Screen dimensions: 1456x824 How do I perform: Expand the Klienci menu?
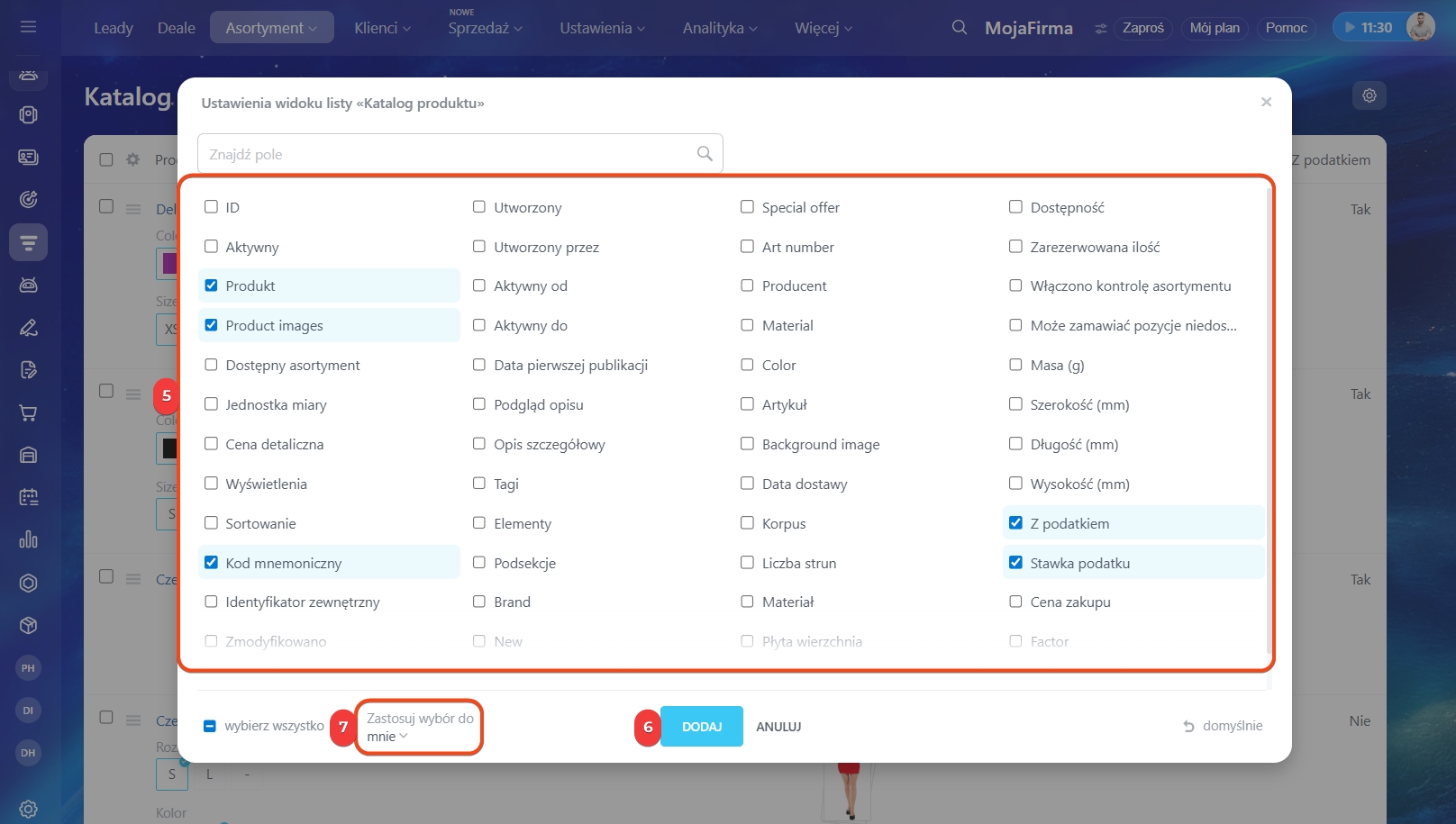[x=382, y=28]
